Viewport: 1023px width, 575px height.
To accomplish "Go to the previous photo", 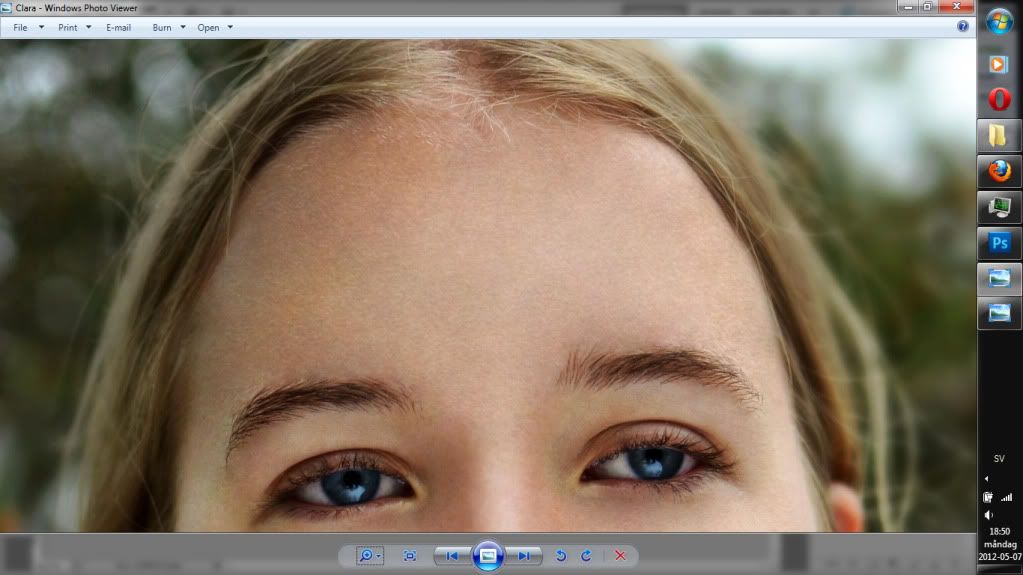I will tap(452, 555).
